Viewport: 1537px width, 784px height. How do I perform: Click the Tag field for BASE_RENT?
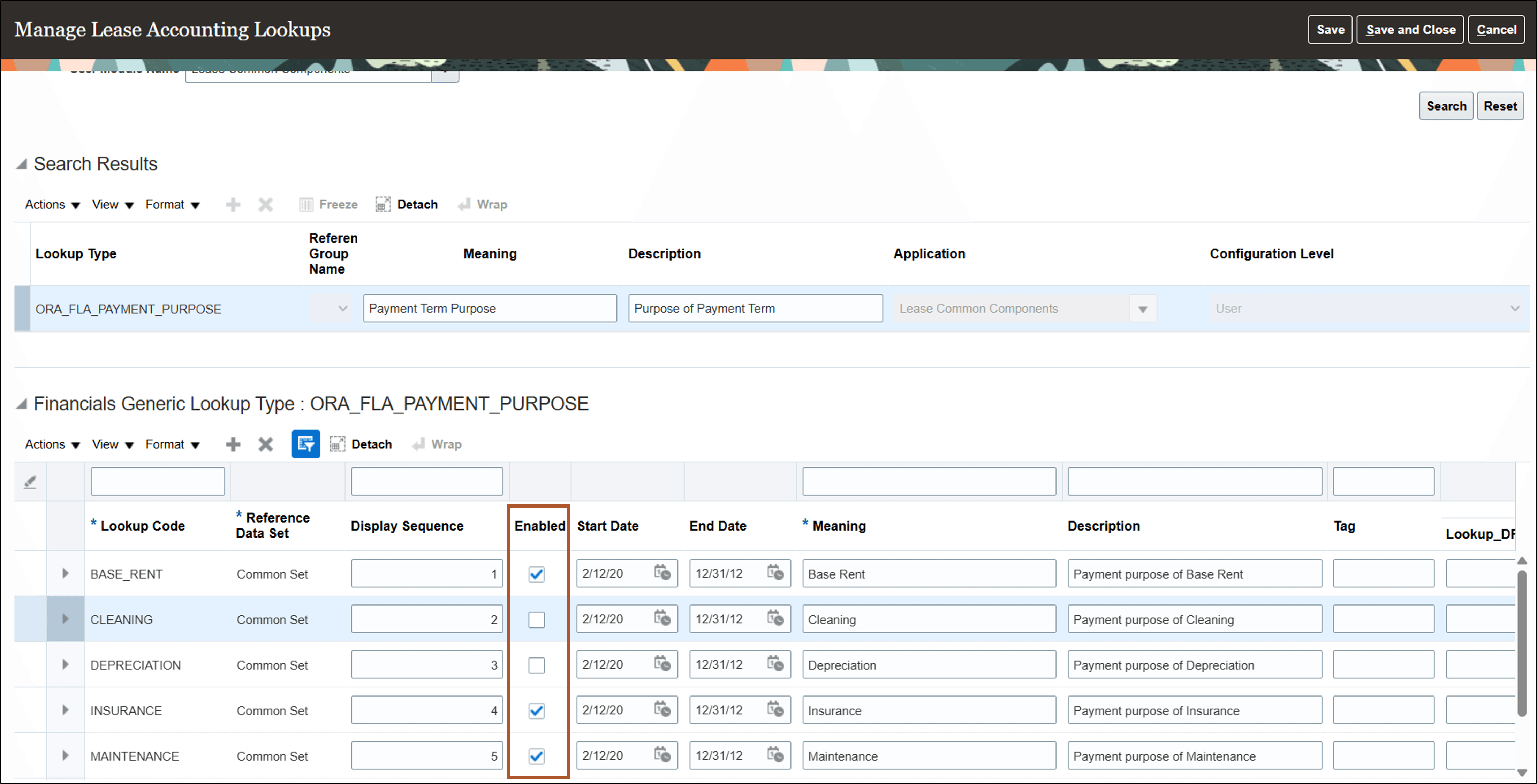click(x=1383, y=573)
